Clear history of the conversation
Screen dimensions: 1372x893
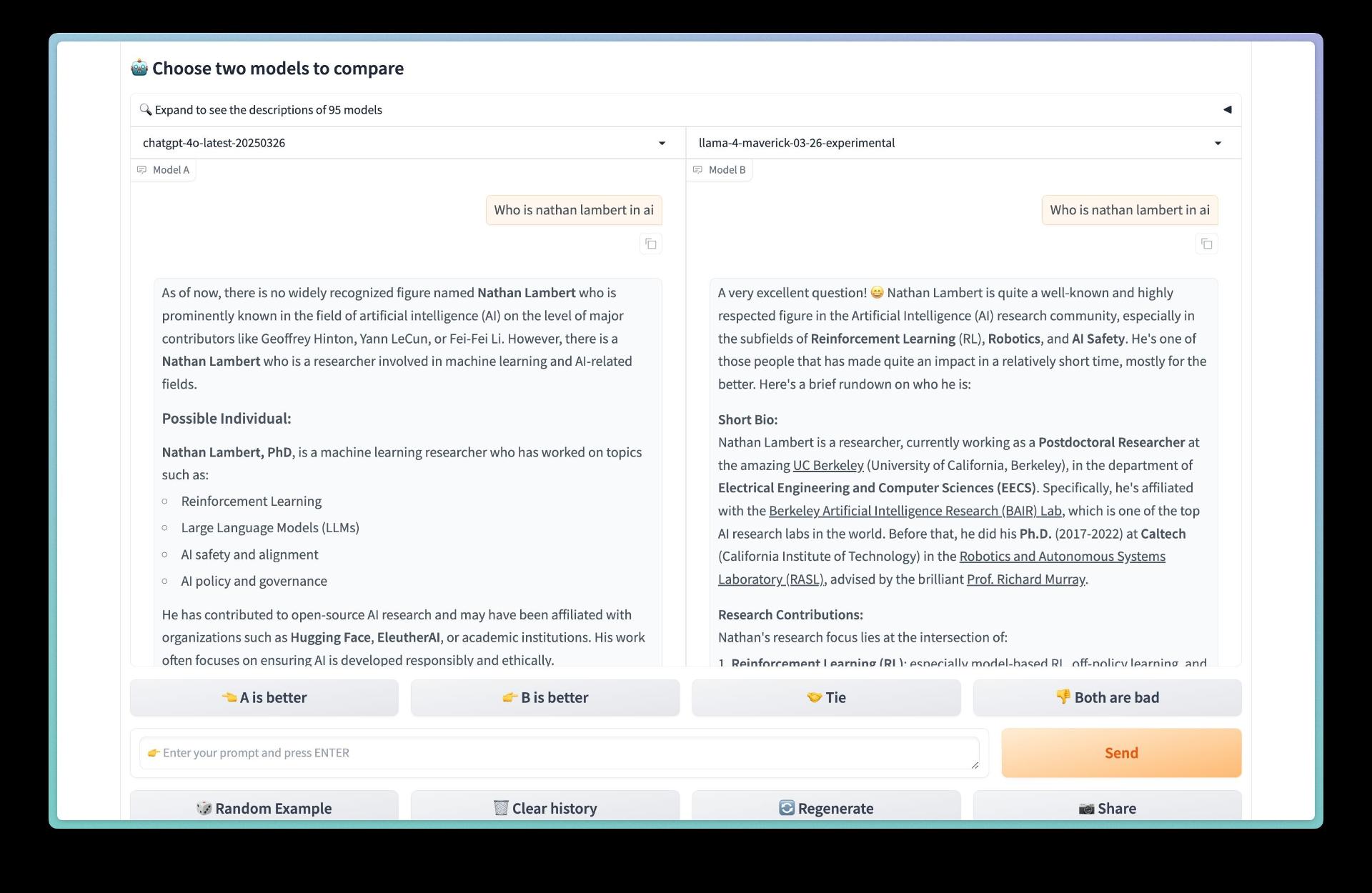tap(545, 808)
